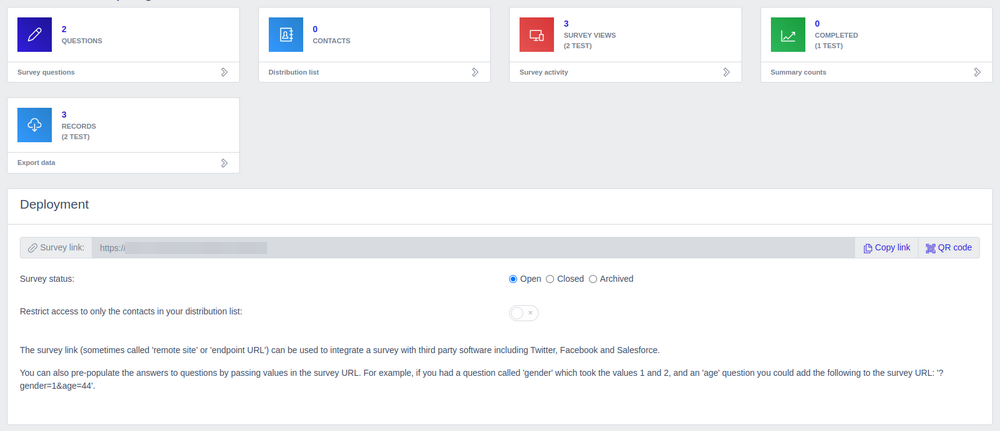Click the copy icon beside Copy link

pyautogui.click(x=868, y=248)
